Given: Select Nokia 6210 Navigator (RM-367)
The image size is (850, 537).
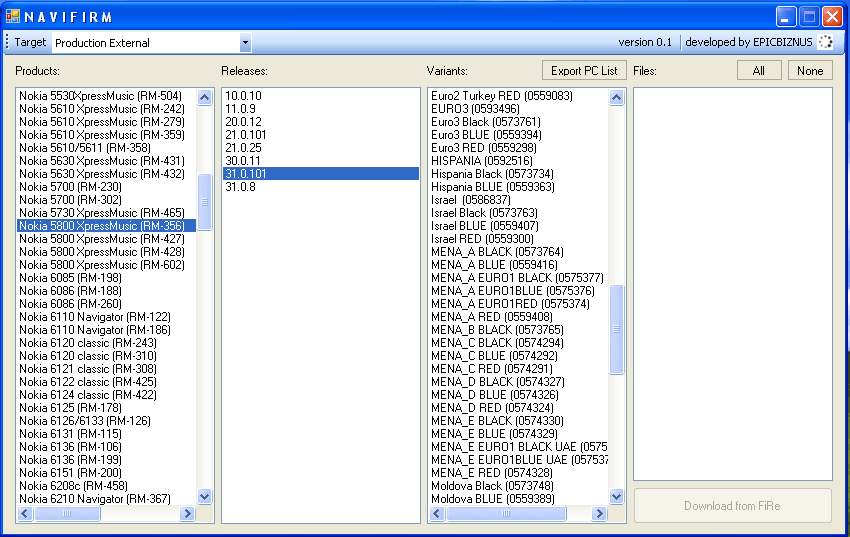Looking at the screenshot, I should 107,499.
